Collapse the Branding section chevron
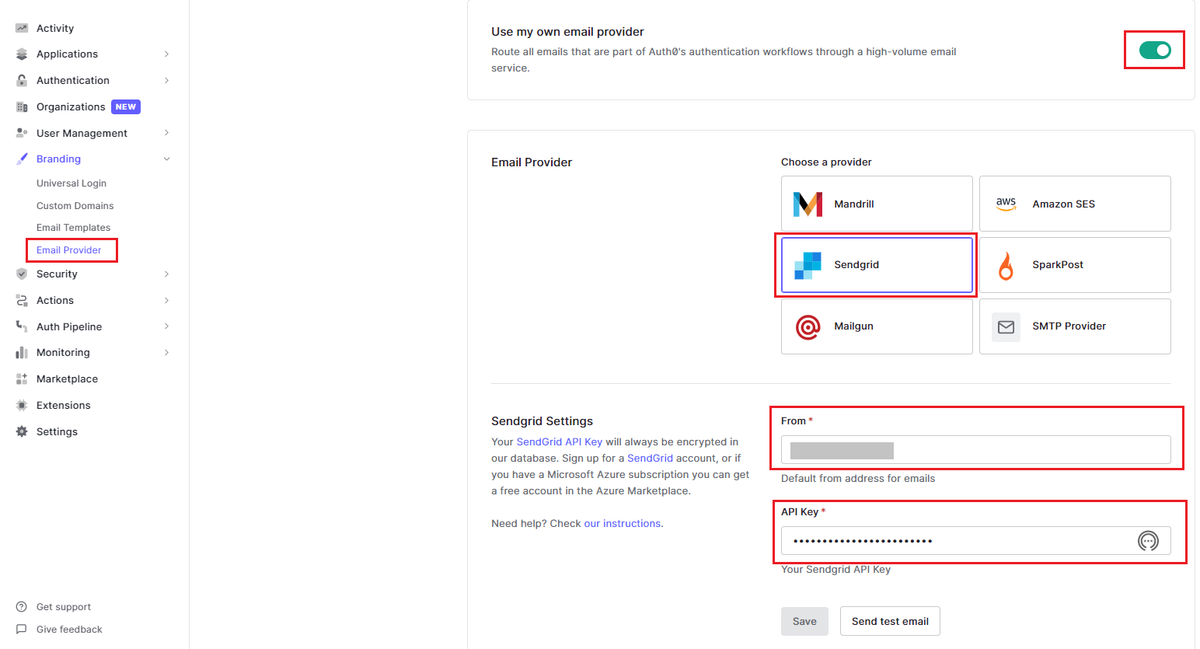The width and height of the screenshot is (1200, 649). click(x=166, y=159)
